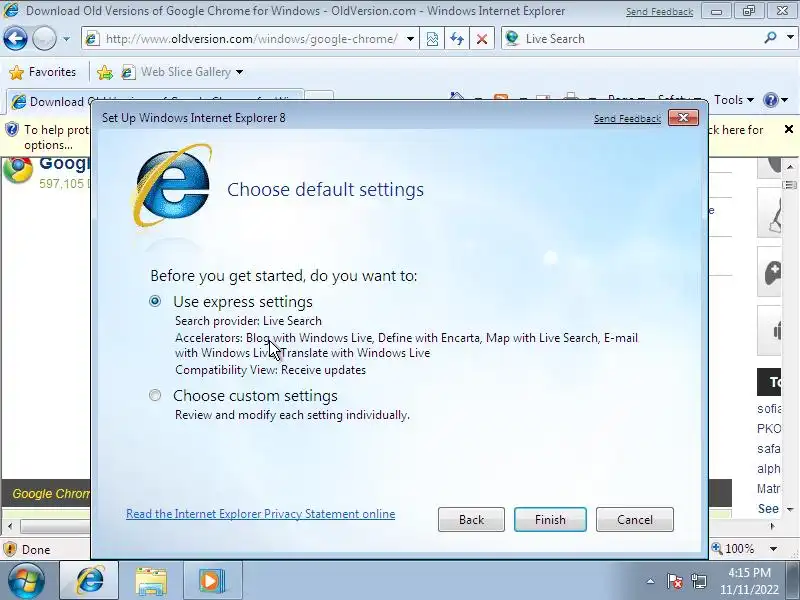
Task: Expand the Help dropdown arrow
Action: [785, 99]
